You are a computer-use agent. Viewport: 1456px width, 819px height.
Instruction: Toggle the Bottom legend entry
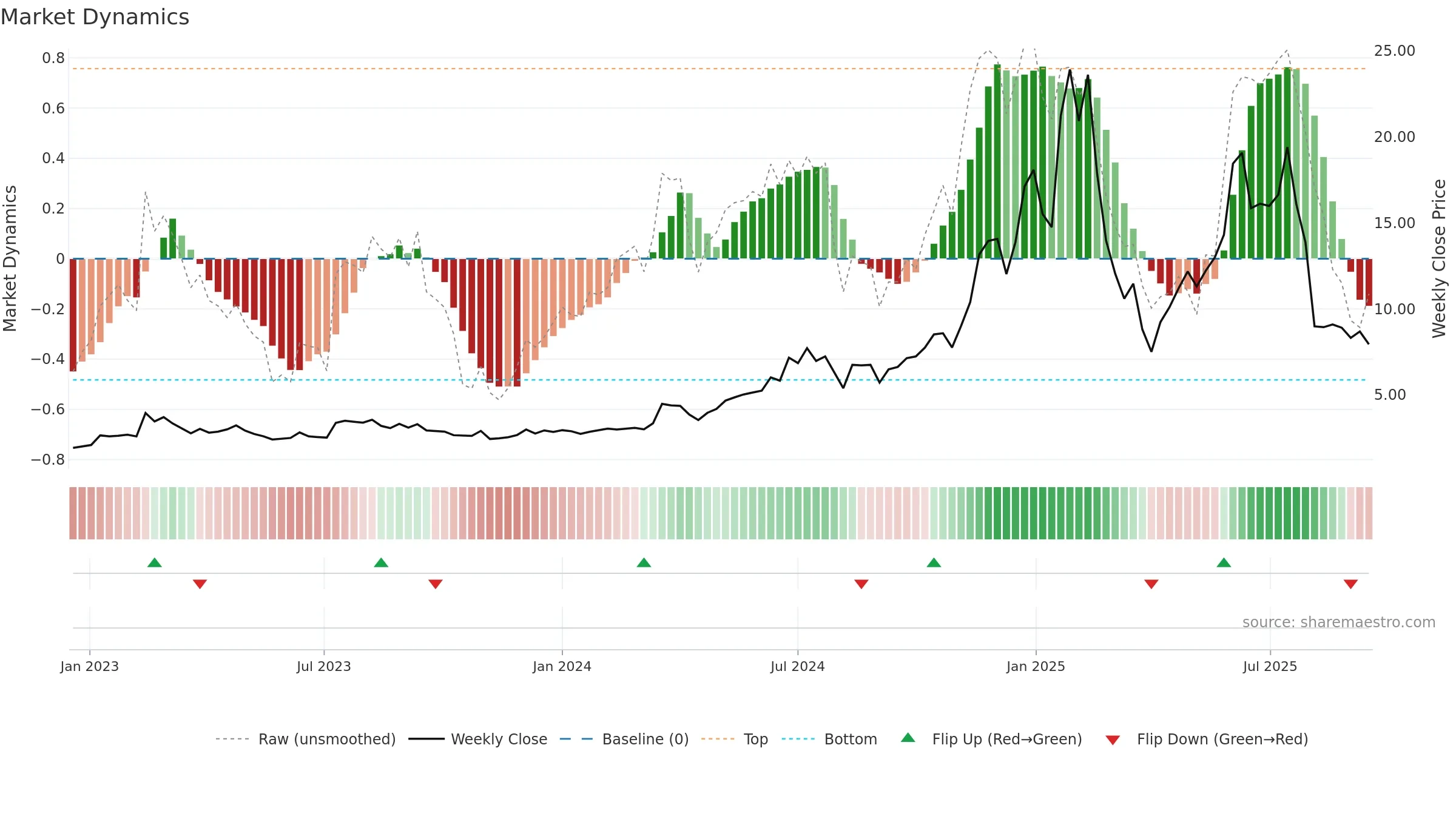click(829, 739)
